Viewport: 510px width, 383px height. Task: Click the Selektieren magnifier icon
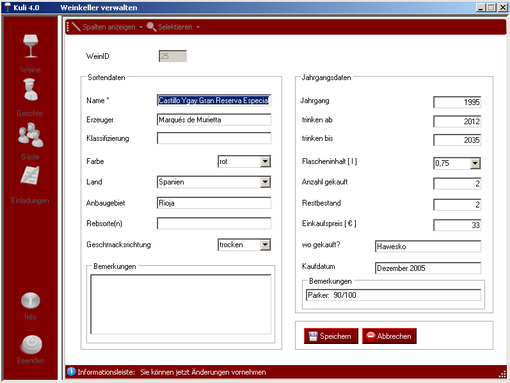click(x=152, y=27)
